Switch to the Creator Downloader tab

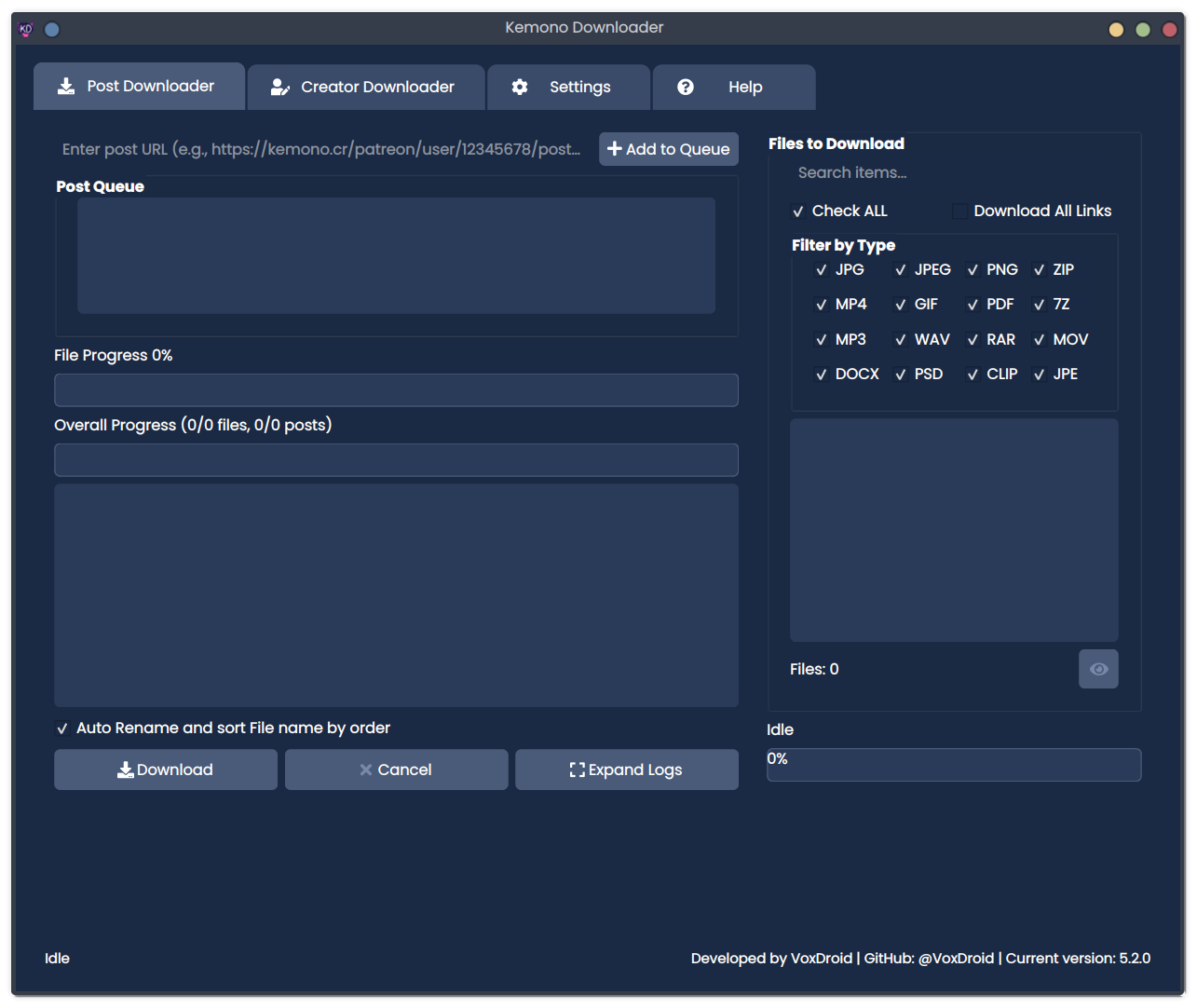[x=366, y=86]
